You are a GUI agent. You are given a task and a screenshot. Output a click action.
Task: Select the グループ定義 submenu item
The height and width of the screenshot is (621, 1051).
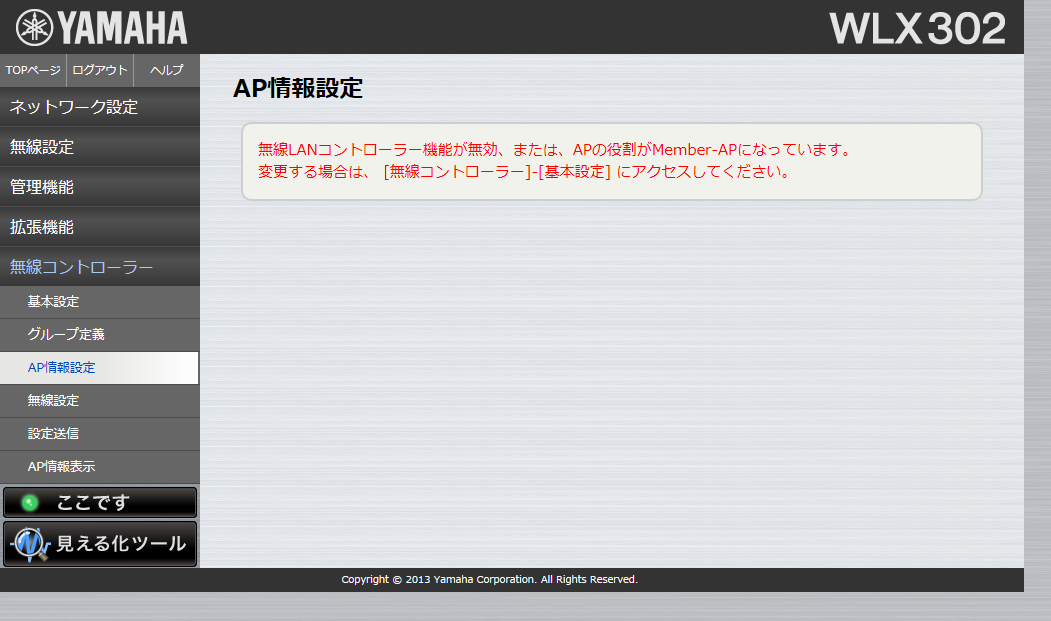pyautogui.click(x=66, y=334)
